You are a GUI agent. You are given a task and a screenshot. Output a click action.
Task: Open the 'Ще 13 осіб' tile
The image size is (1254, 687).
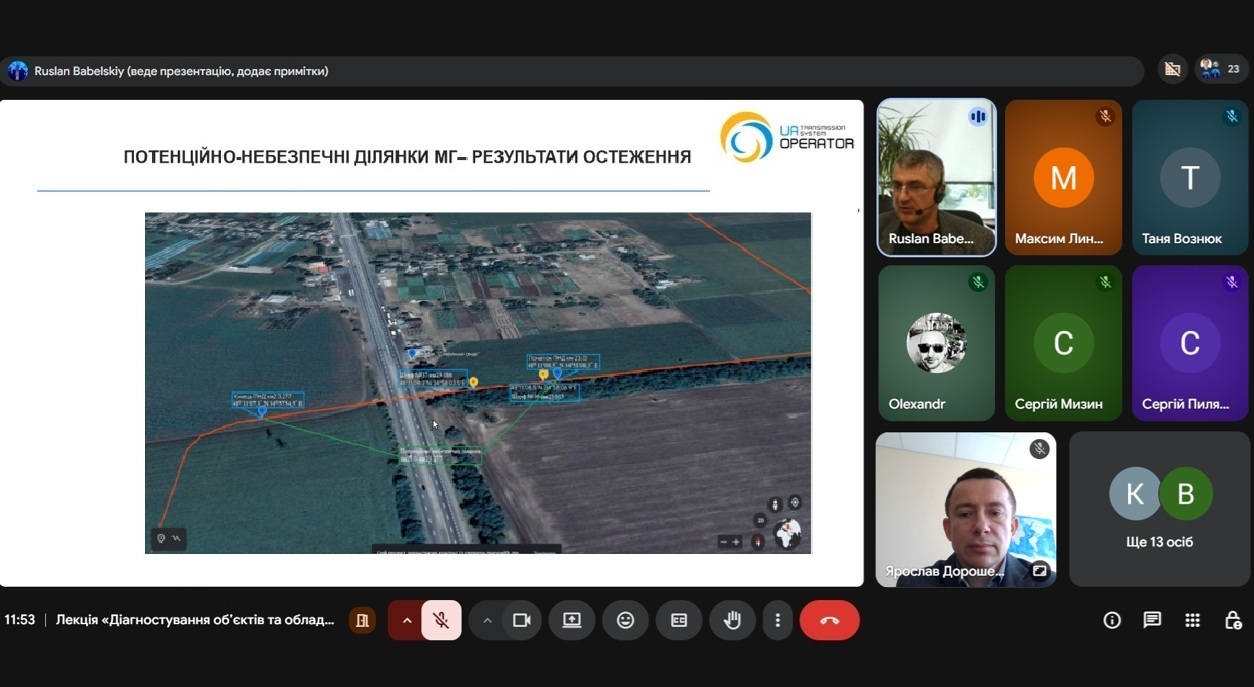coord(1159,509)
